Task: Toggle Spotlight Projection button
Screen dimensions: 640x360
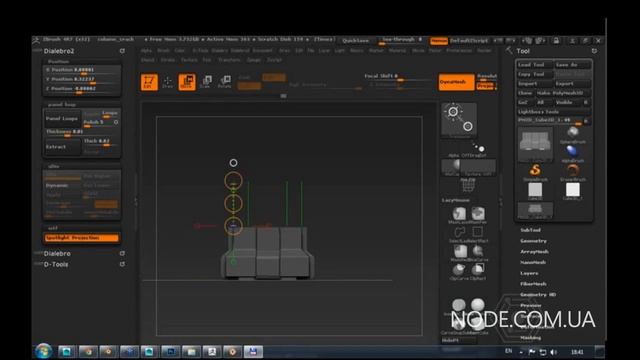Action: click(x=82, y=238)
